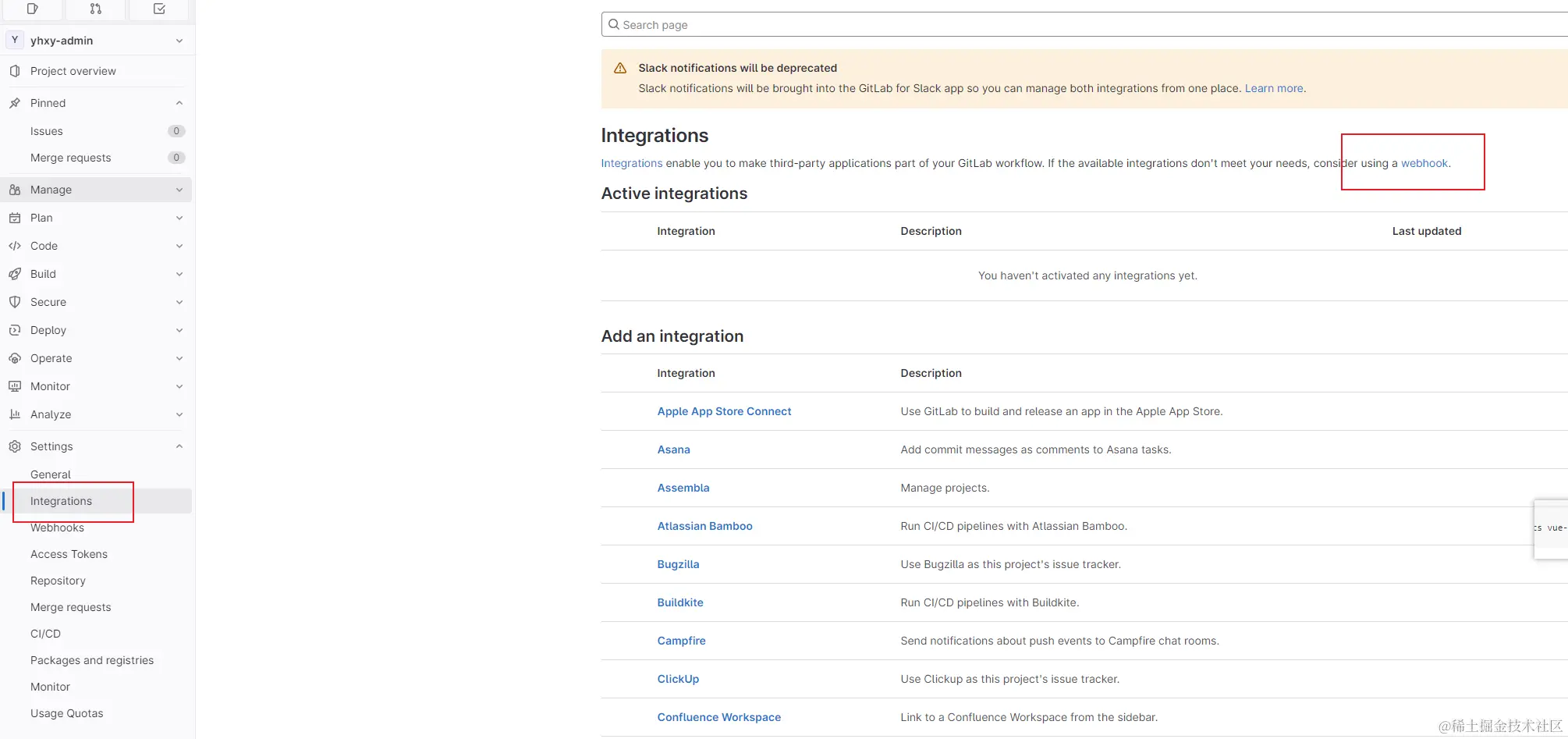Click the Secure shield icon

coord(15,302)
